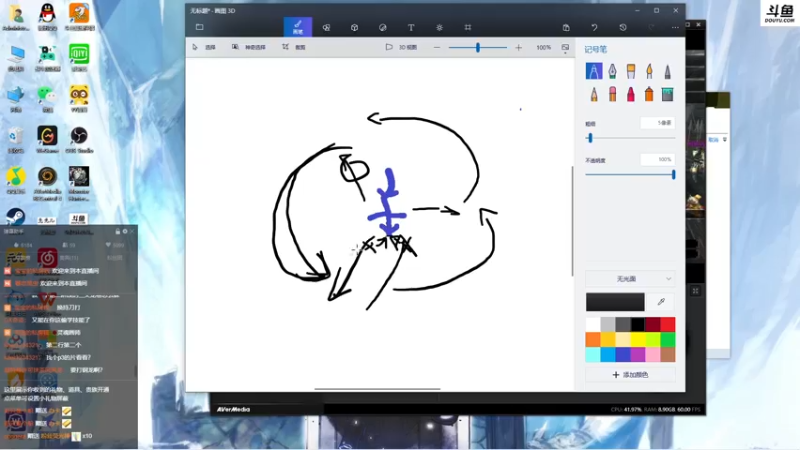Viewport: 800px width, 450px height.
Task: Open the Paint 3D menu folder icon
Action: [199, 27]
